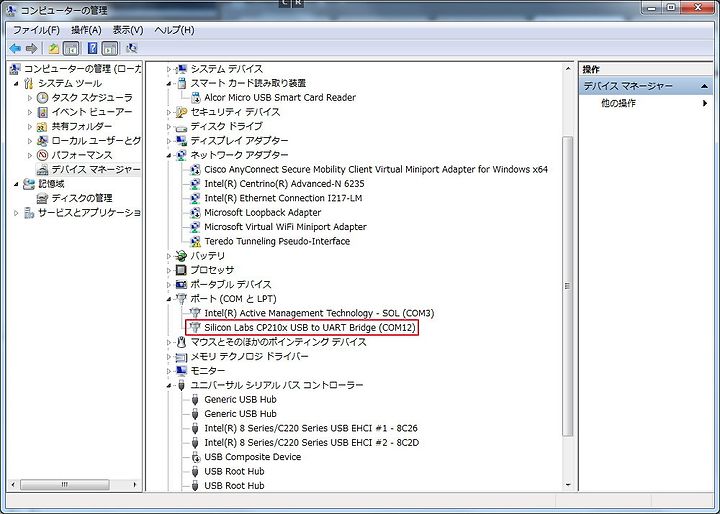The height and width of the screenshot is (514, 720).
Task: Open the 操作(A) menu
Action: click(86, 30)
